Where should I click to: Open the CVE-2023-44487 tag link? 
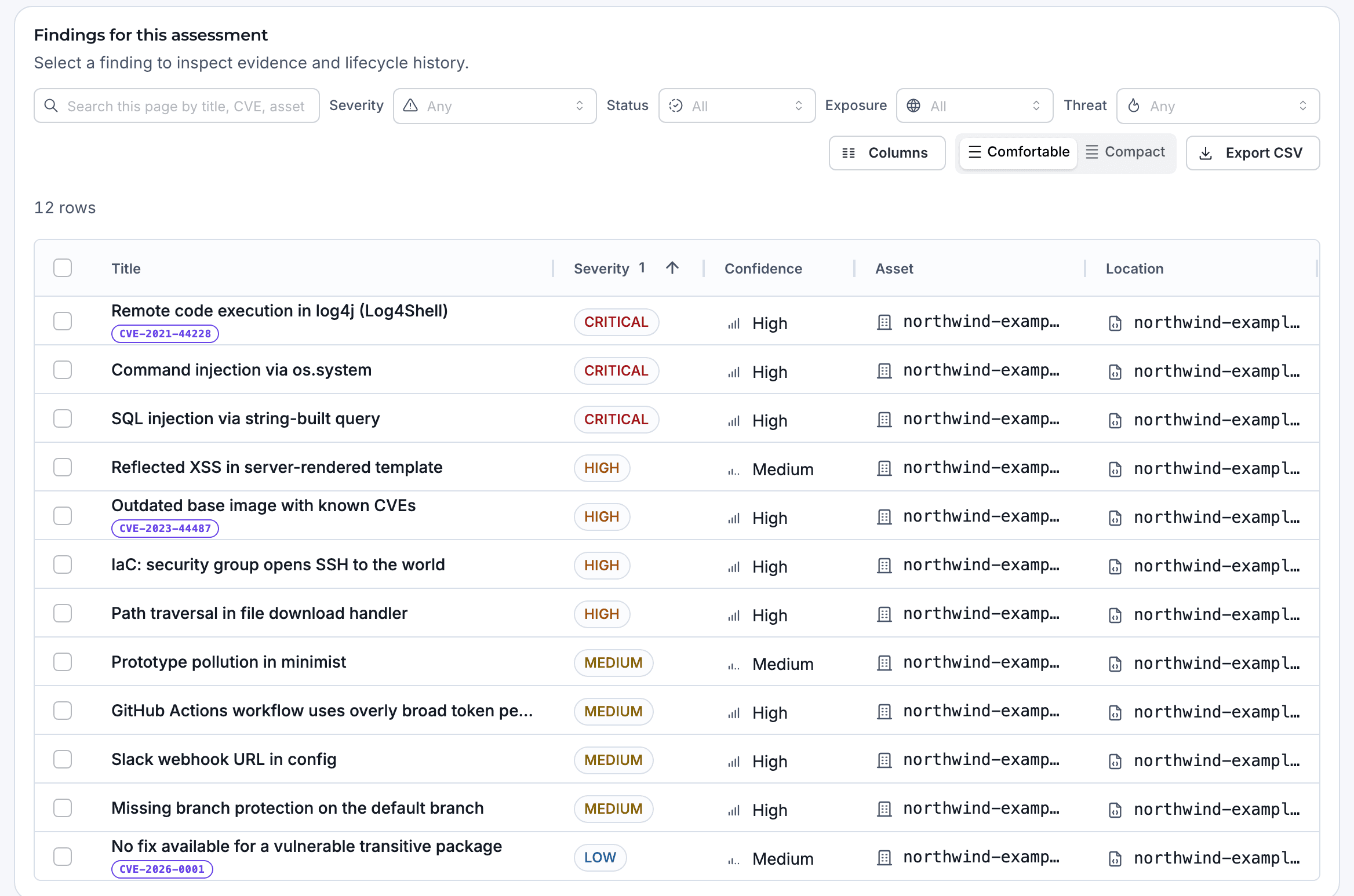coord(165,529)
